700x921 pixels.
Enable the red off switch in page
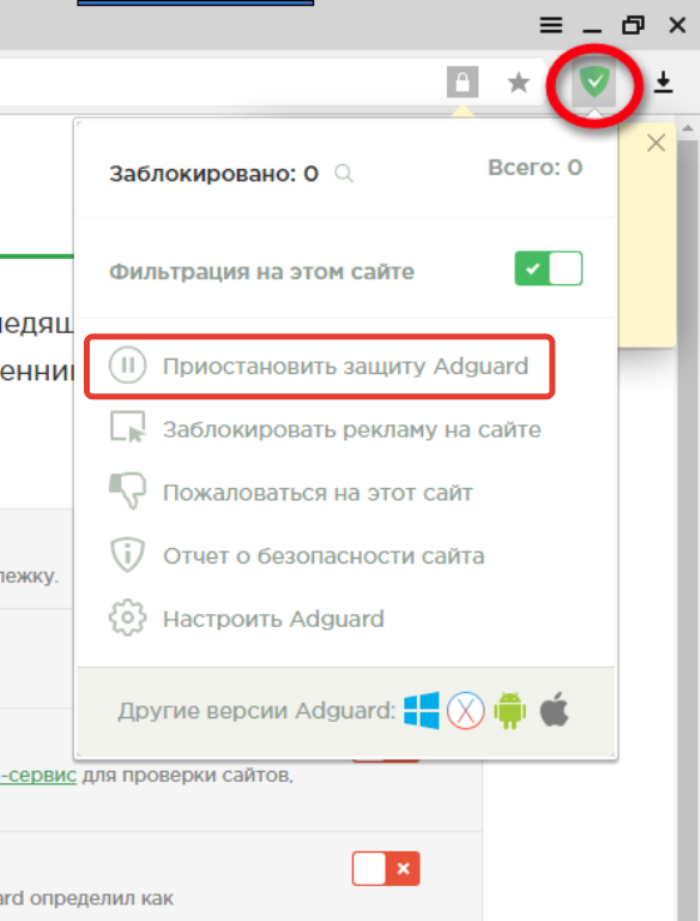[x=386, y=868]
